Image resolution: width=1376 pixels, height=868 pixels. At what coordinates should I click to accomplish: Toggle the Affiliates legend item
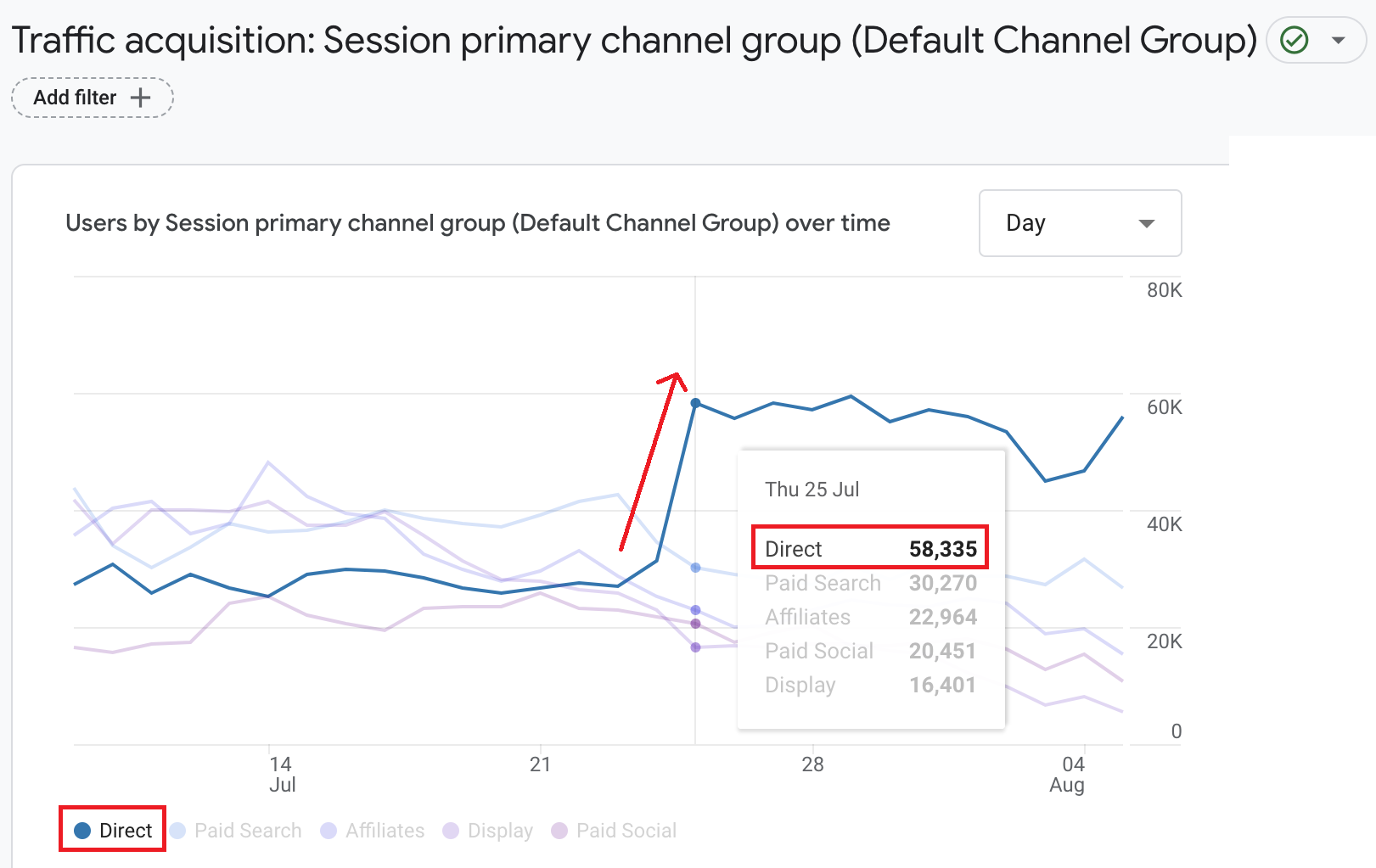point(373,830)
